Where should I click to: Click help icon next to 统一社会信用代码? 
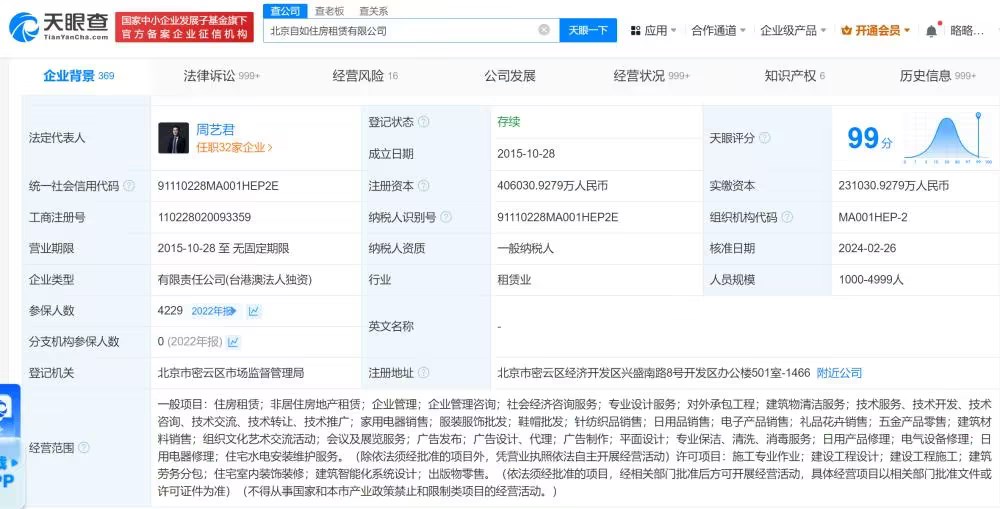pyautogui.click(x=128, y=186)
